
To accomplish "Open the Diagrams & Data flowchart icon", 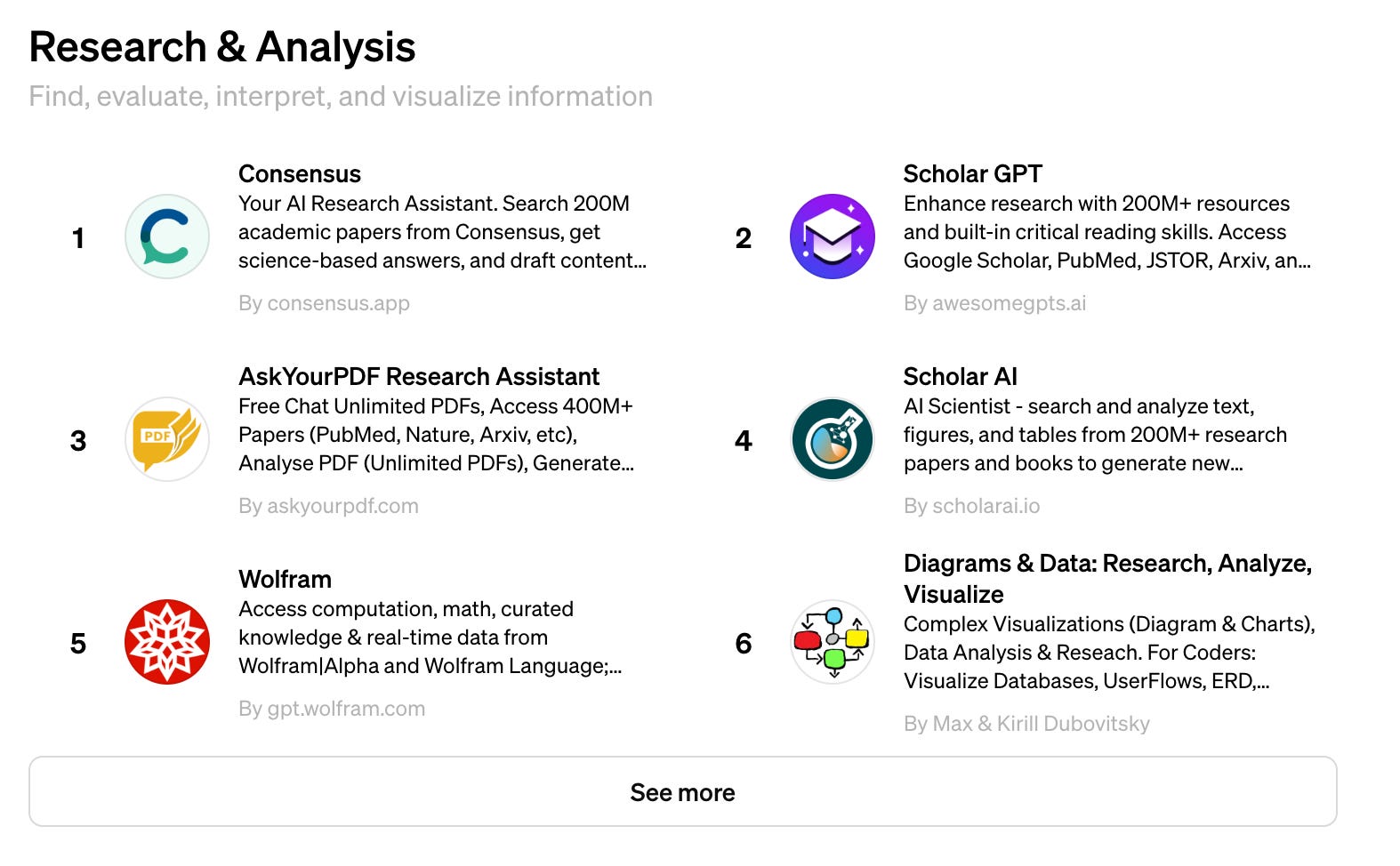I will pos(833,642).
